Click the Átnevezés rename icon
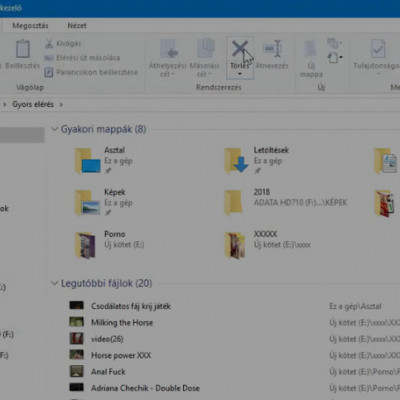Image resolution: width=400 pixels, height=400 pixels. 272,49
